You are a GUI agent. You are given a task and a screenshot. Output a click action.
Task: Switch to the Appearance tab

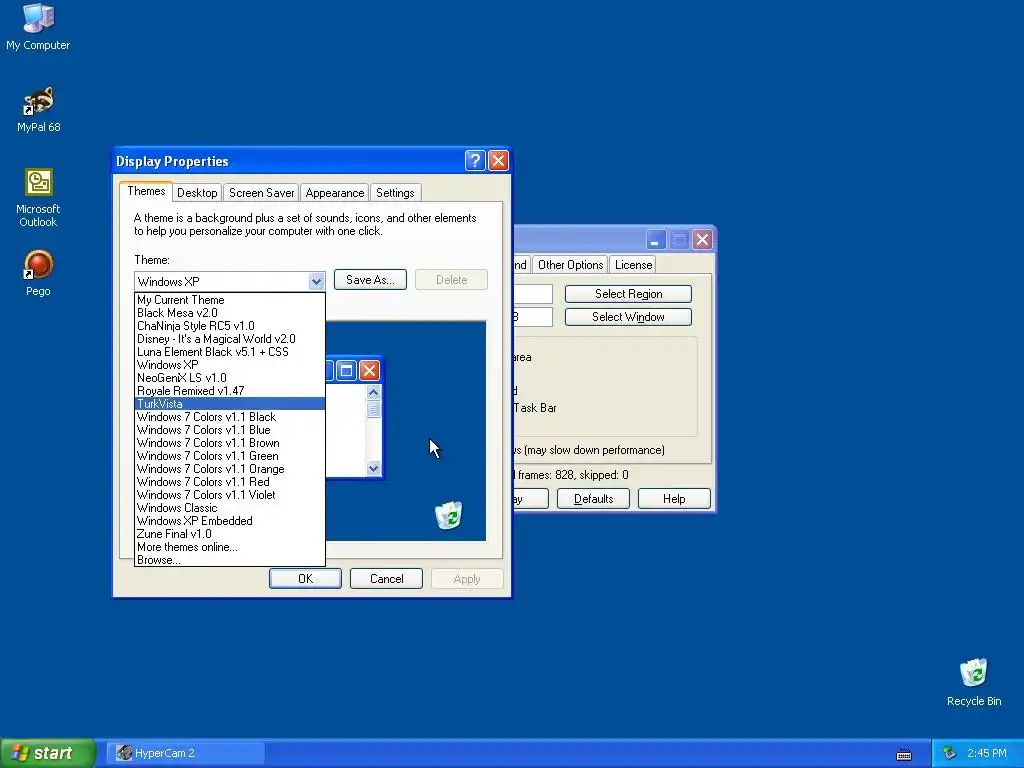[x=334, y=193]
